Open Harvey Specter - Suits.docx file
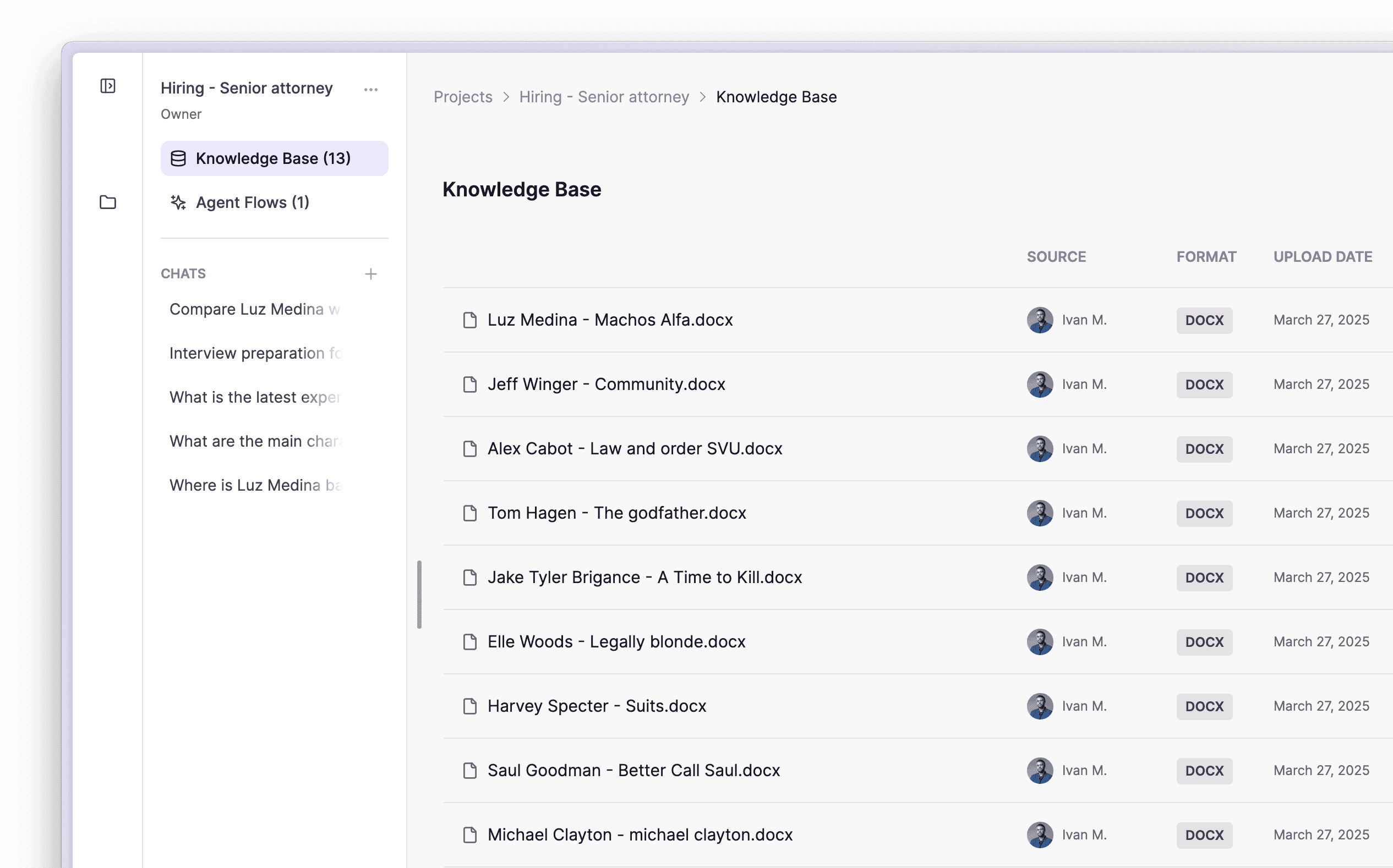 (596, 706)
